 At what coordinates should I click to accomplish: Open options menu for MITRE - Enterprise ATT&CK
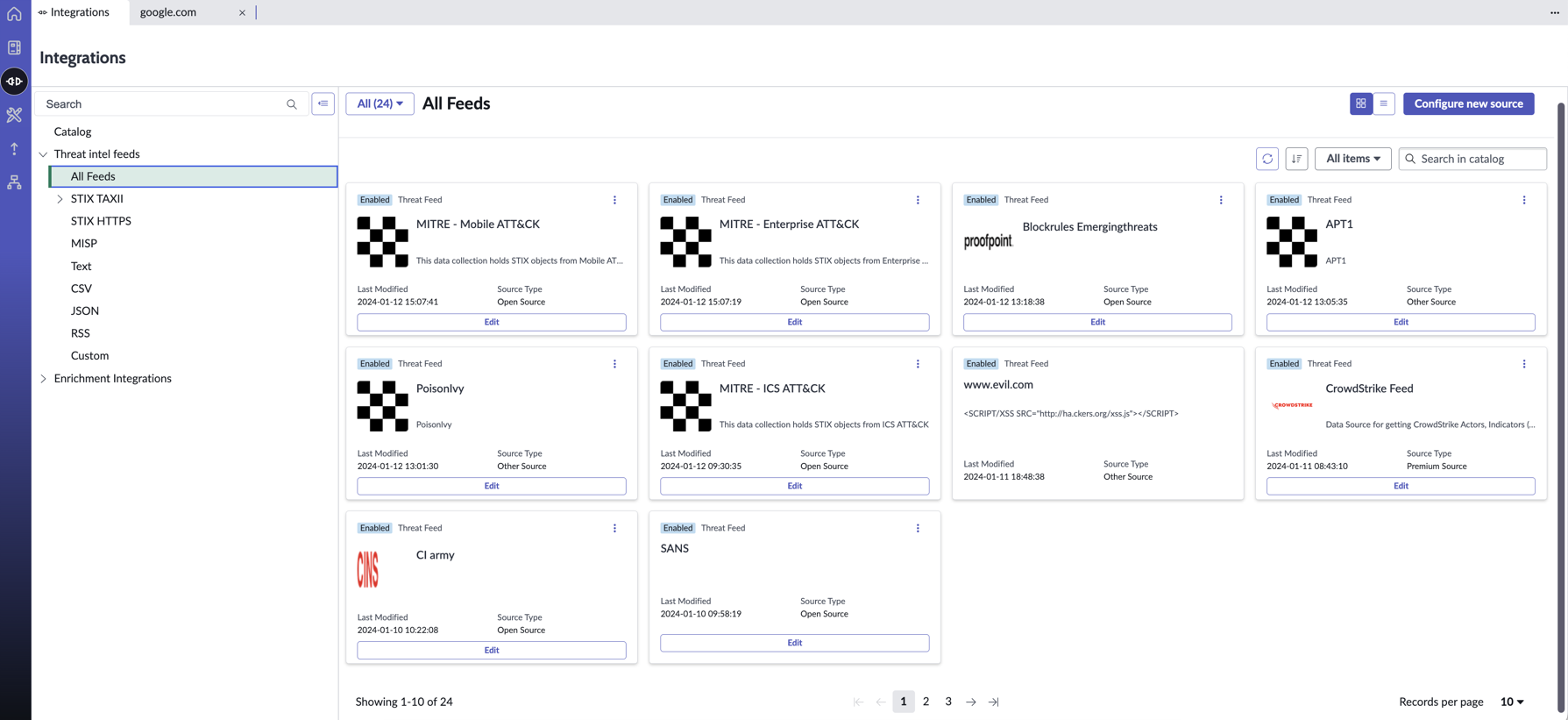919,200
